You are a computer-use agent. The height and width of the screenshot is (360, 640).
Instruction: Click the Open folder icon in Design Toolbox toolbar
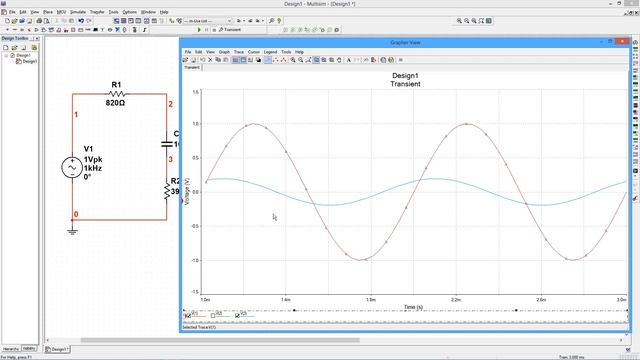(14, 48)
